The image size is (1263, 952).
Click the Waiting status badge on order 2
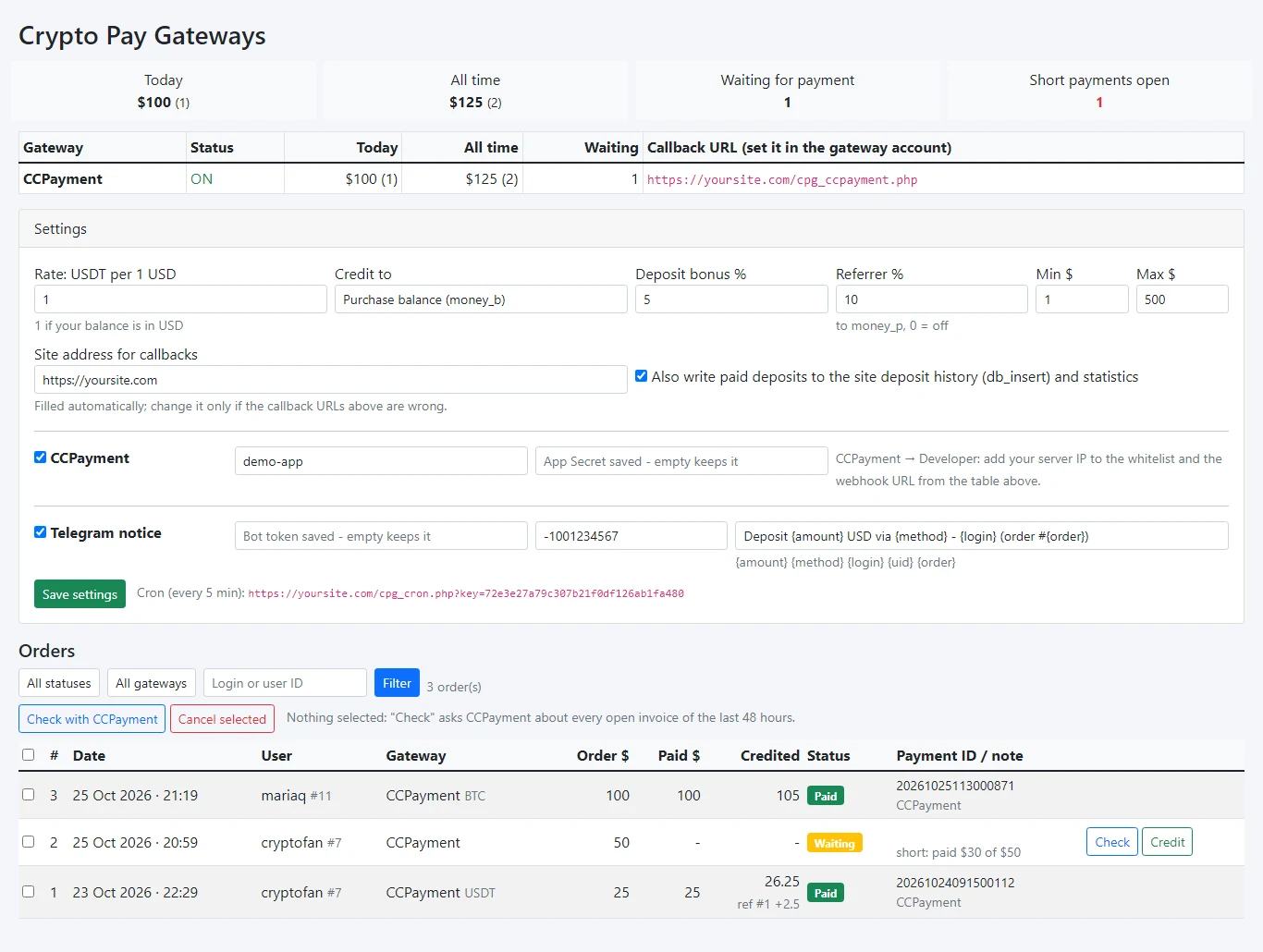[834, 843]
